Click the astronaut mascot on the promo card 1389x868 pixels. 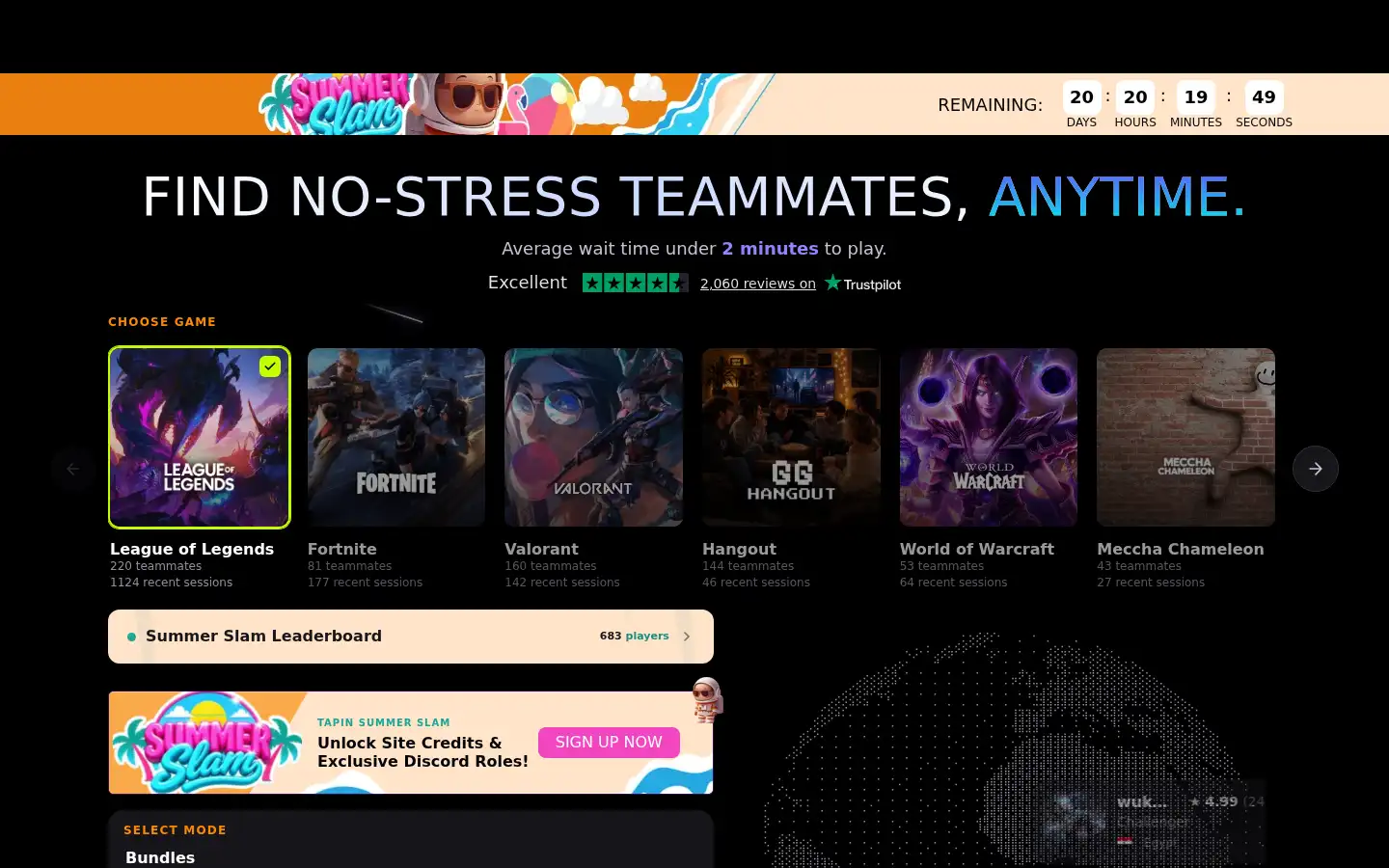(707, 700)
